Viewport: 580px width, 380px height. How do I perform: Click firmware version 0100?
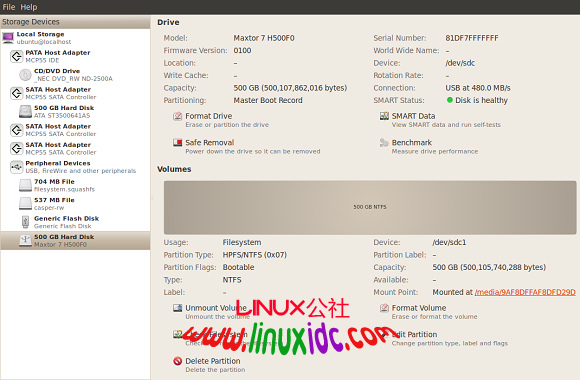tap(242, 50)
